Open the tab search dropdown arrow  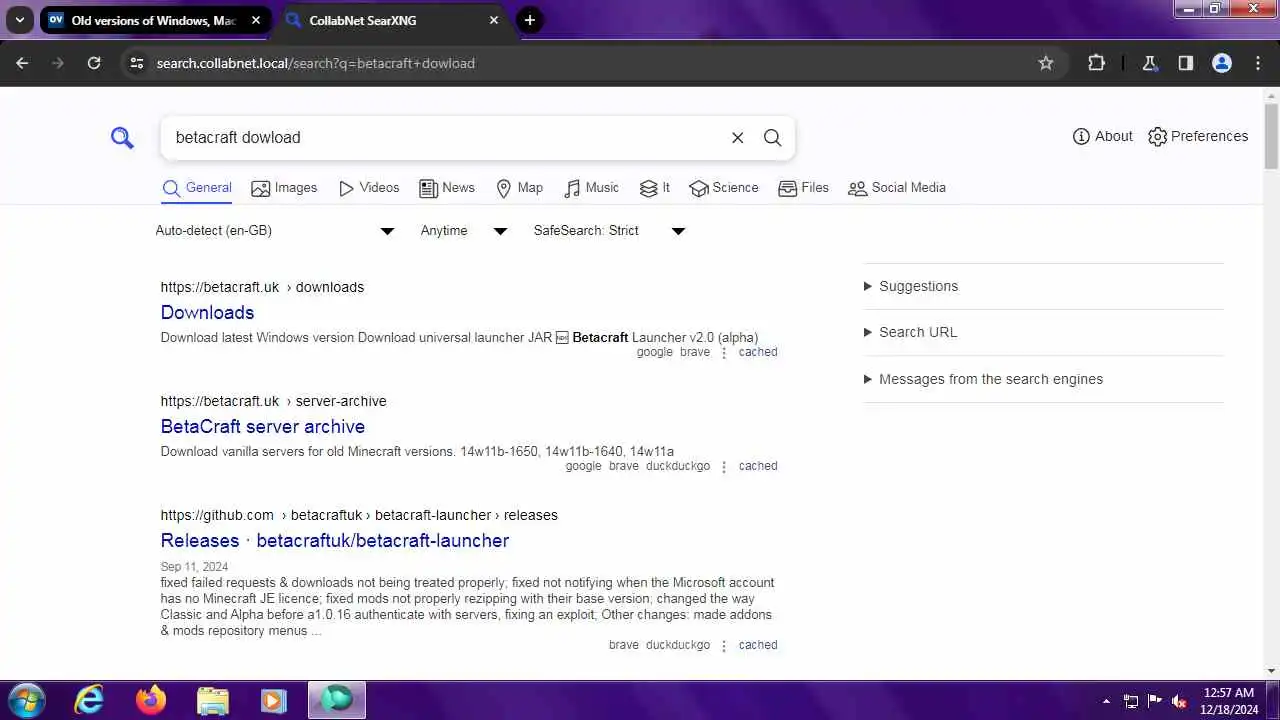(x=19, y=20)
